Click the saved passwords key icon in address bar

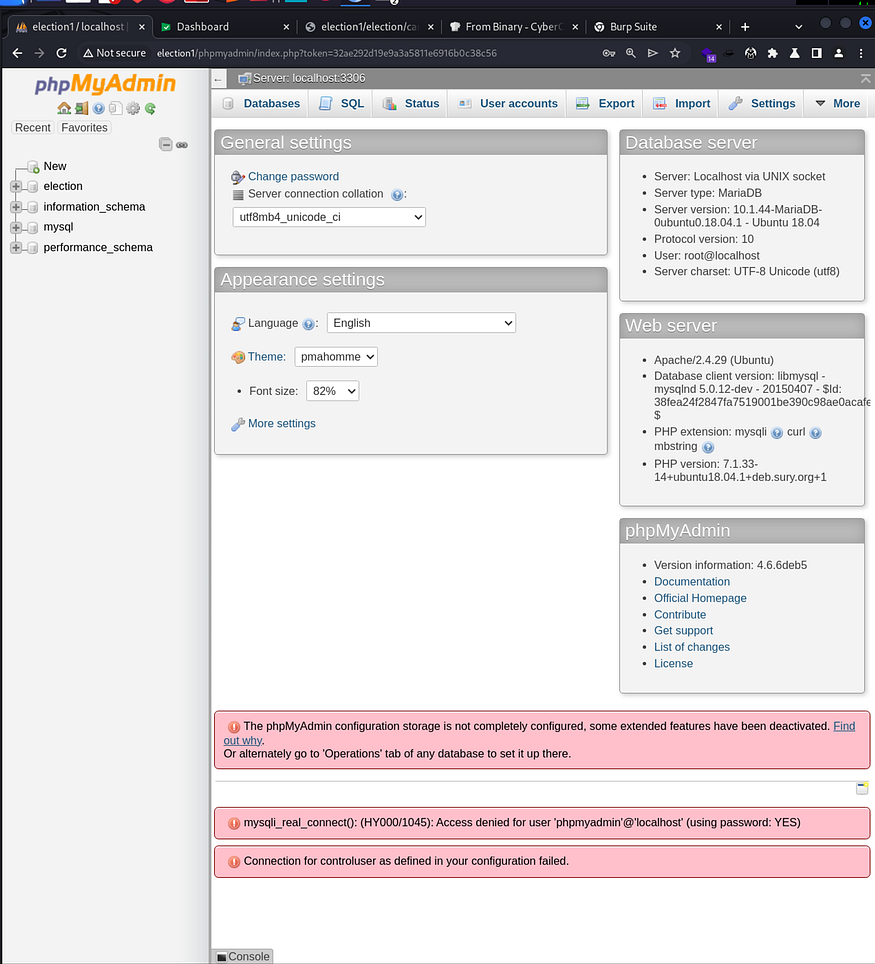[x=609, y=53]
